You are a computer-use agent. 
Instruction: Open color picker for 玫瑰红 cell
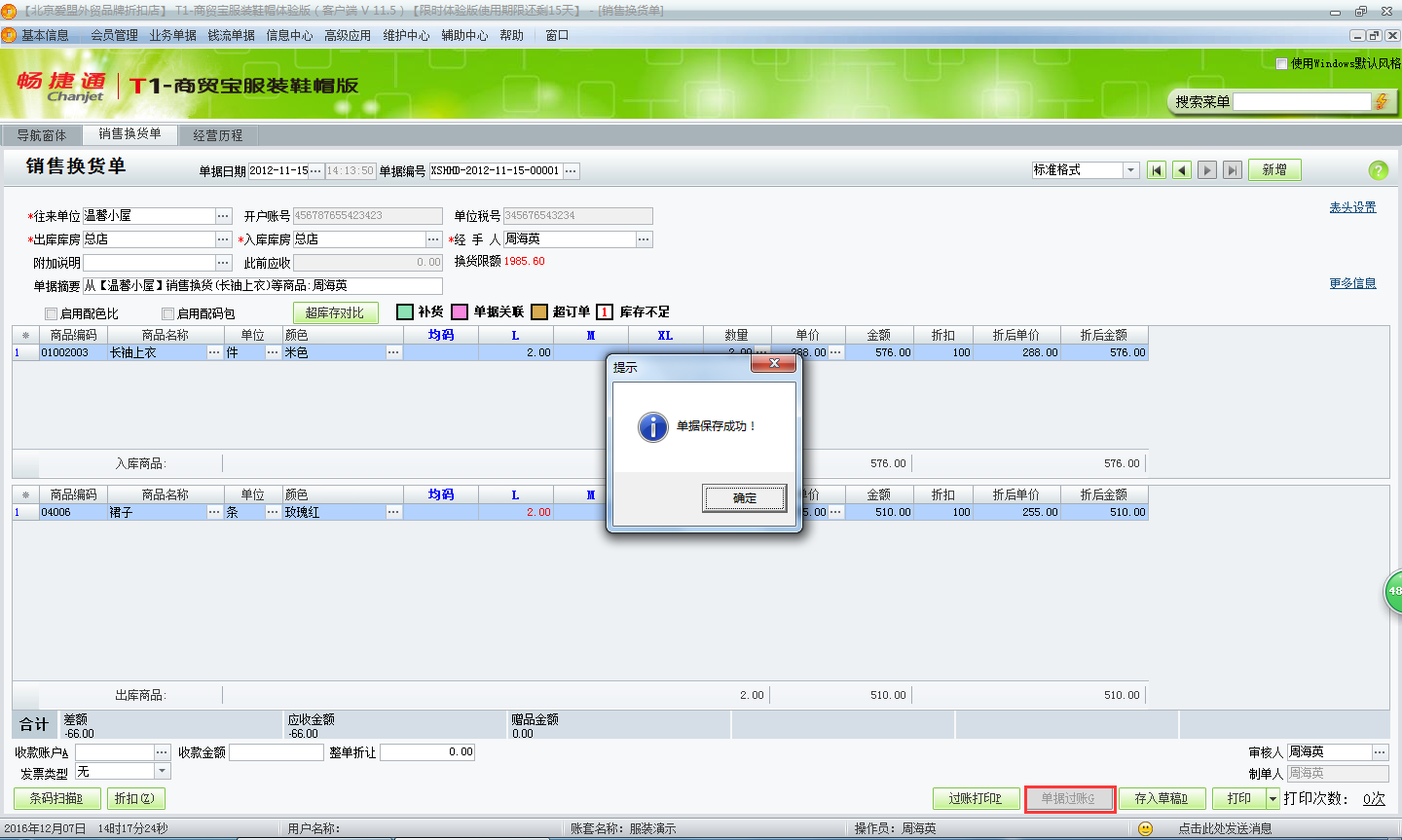tap(393, 512)
